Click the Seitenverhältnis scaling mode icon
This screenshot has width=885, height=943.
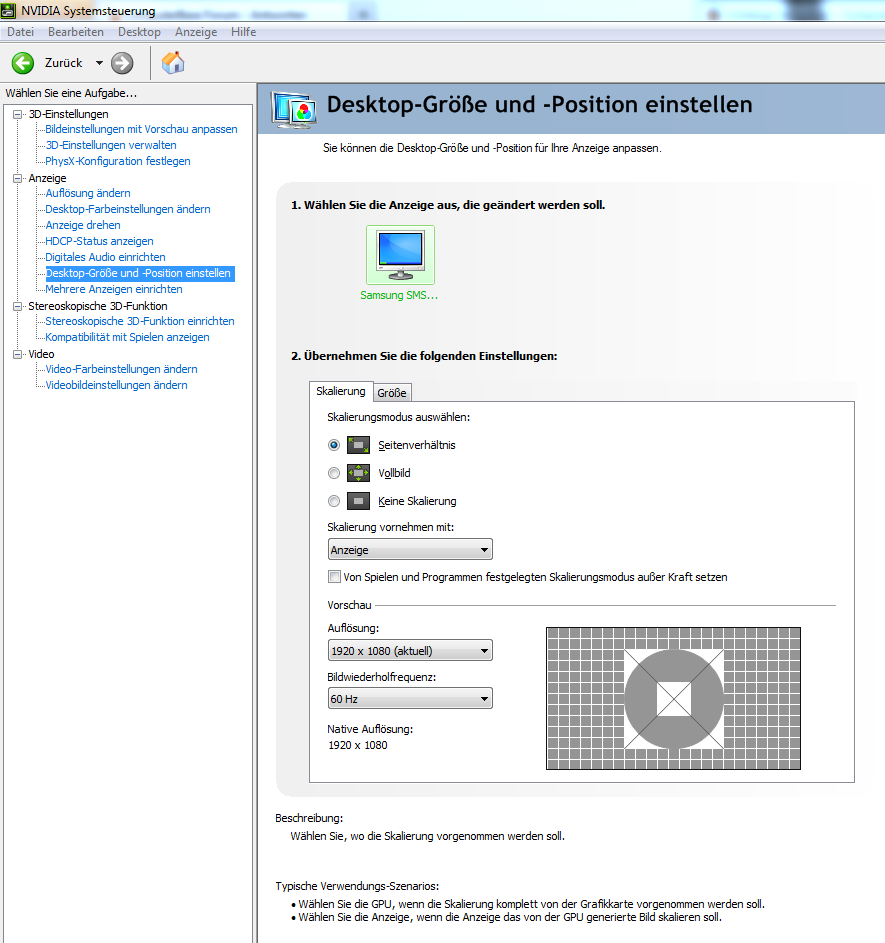[x=358, y=445]
